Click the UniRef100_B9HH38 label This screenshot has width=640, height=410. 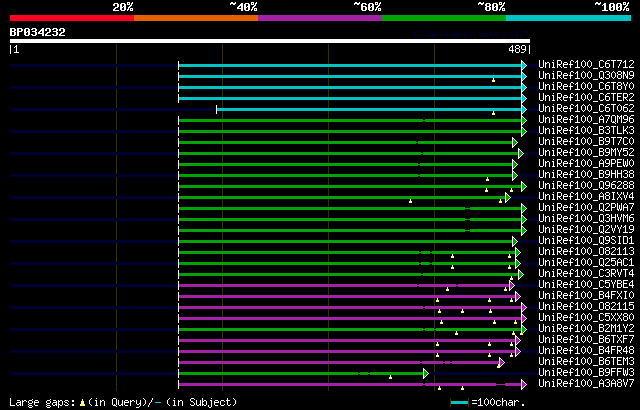point(586,174)
